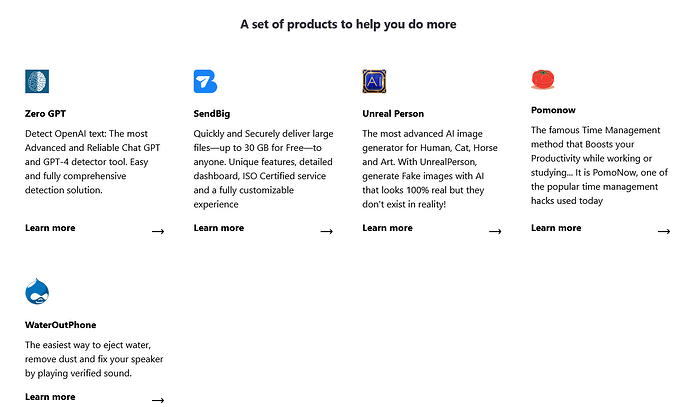Viewport: 690px width, 407px height.
Task: Select the Pomonow heading
Action: 553,110
